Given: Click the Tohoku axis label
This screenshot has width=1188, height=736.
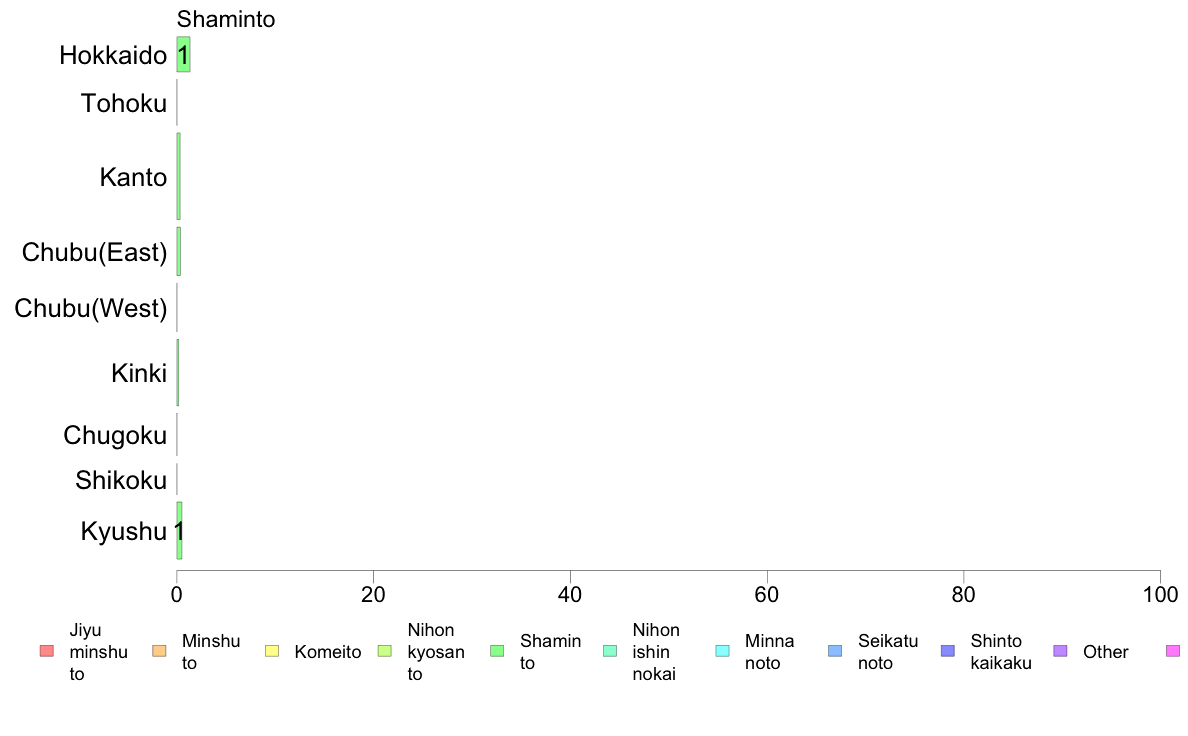Looking at the screenshot, I should coord(124,103).
